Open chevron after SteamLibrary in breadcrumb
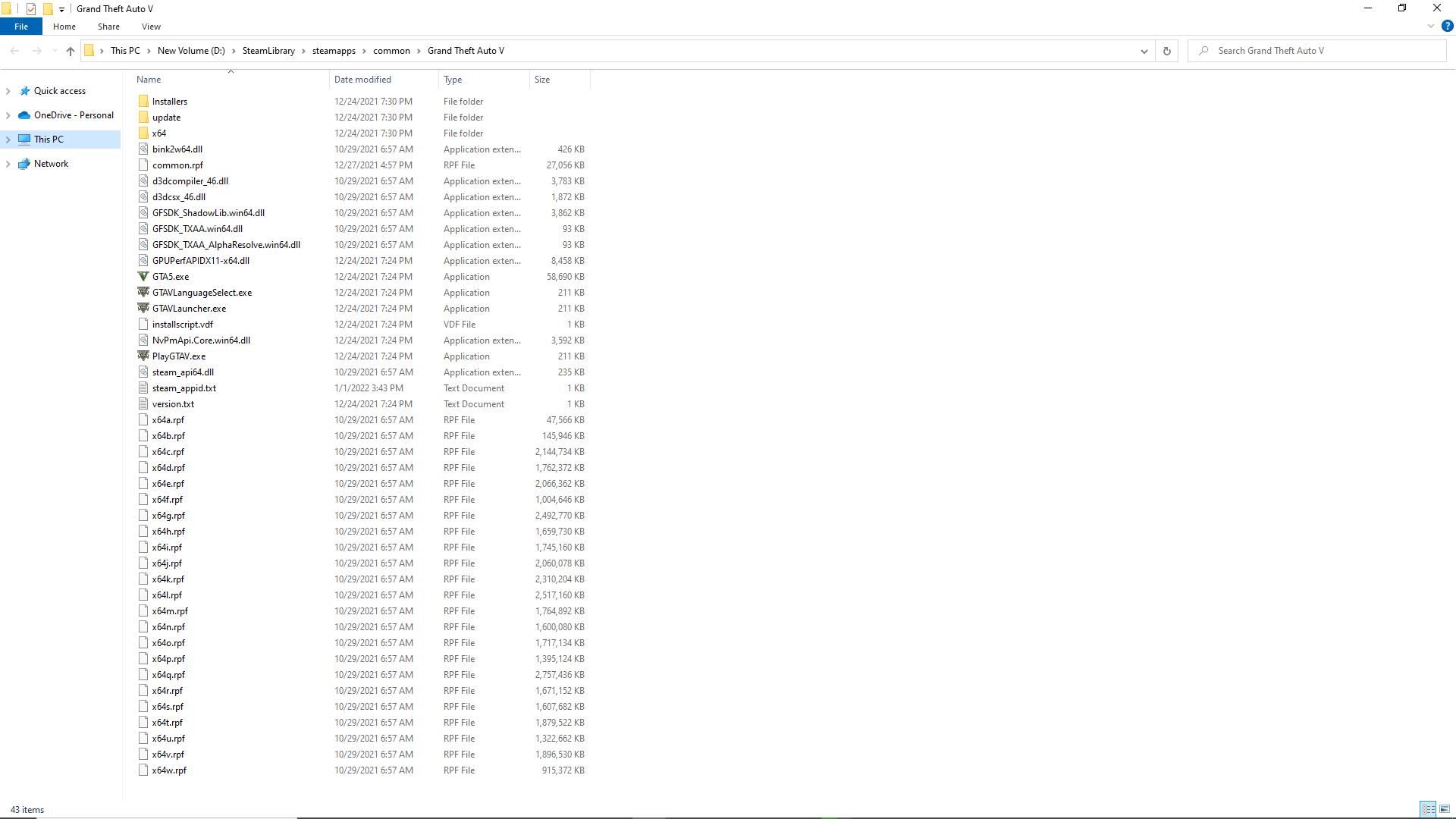 (303, 51)
